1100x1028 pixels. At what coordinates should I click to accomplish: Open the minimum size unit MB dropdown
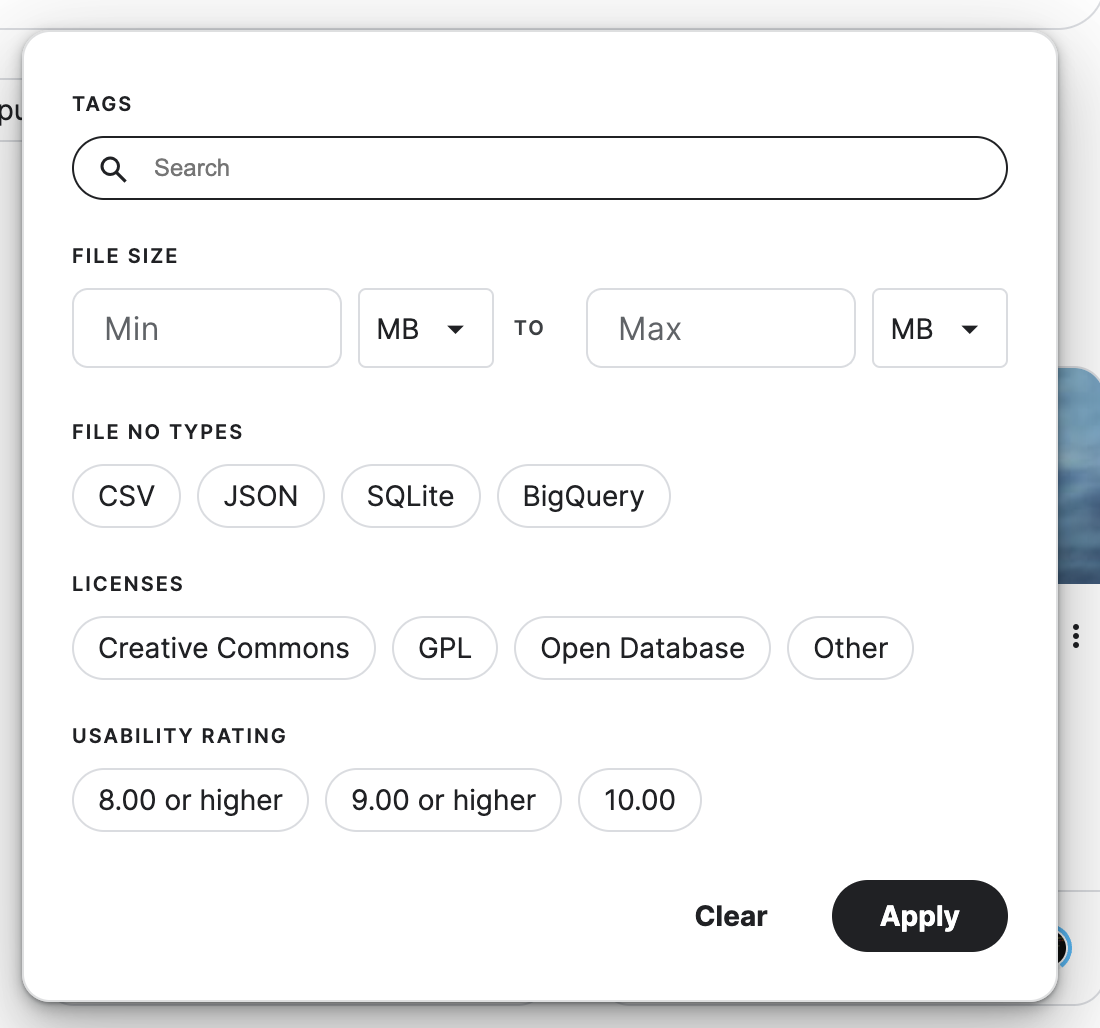(x=426, y=328)
